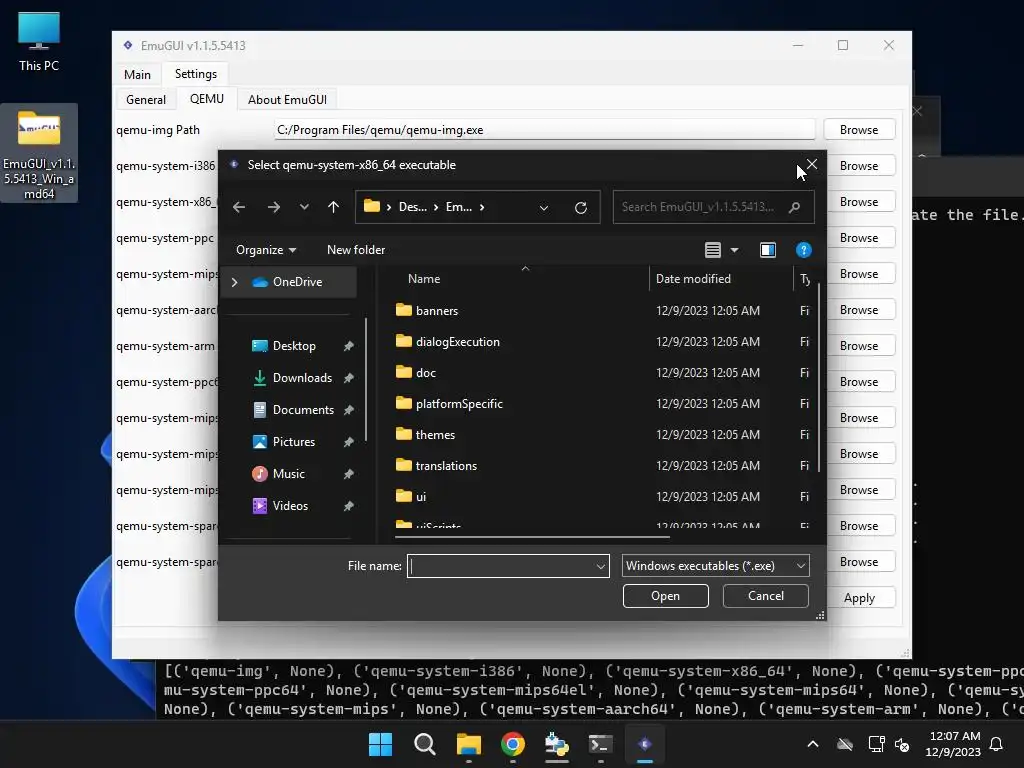Open taskbar Search
The height and width of the screenshot is (768, 1024).
424,744
